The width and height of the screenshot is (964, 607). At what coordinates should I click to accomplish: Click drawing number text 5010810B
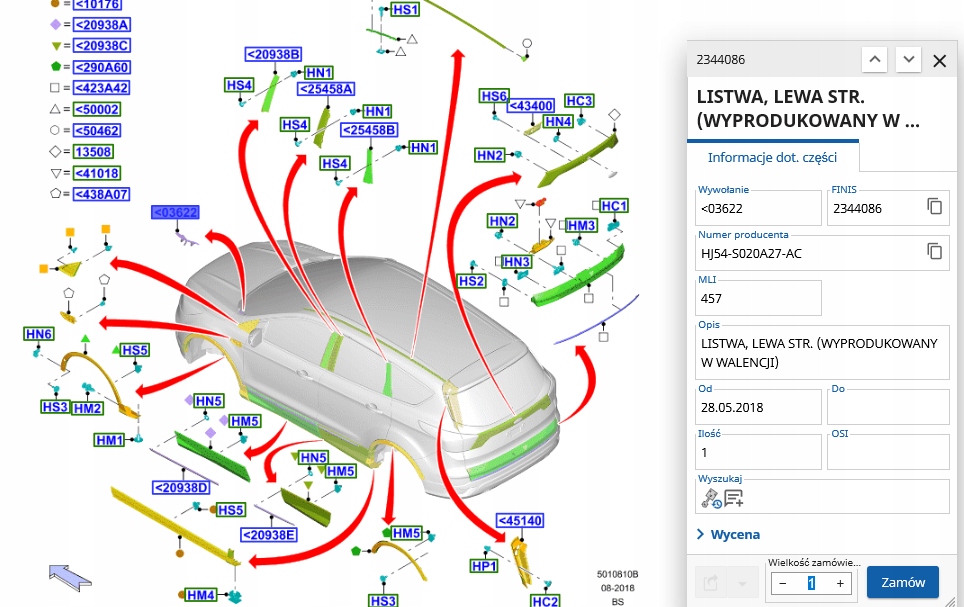pyautogui.click(x=617, y=574)
